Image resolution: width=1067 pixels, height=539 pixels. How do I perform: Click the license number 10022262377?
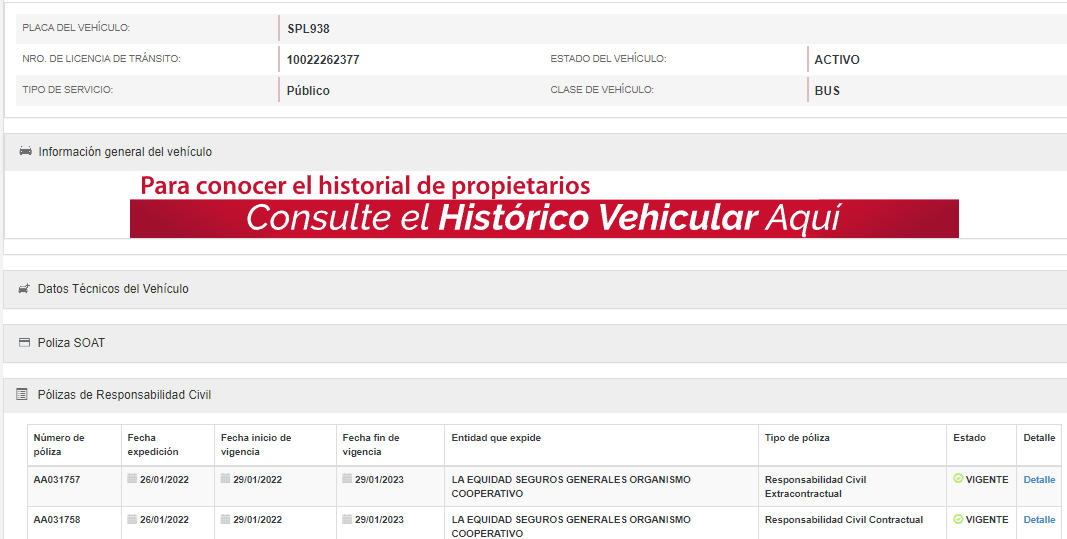[323, 60]
